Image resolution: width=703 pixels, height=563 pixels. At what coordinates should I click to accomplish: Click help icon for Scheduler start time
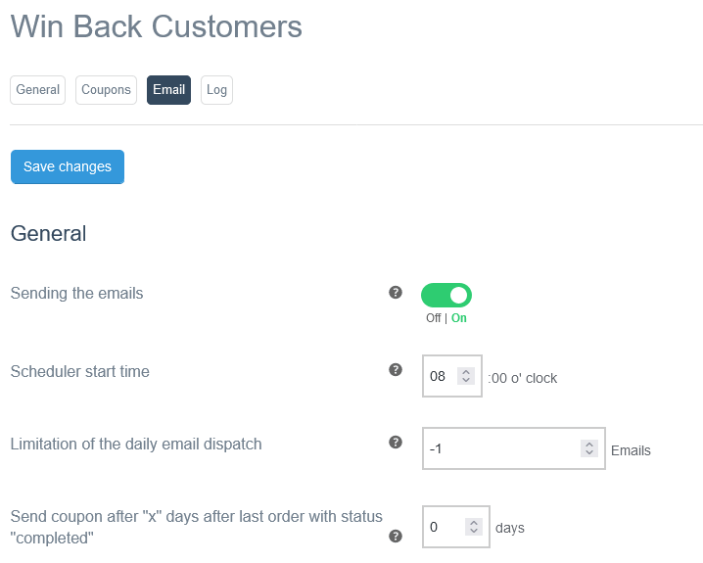(x=395, y=370)
